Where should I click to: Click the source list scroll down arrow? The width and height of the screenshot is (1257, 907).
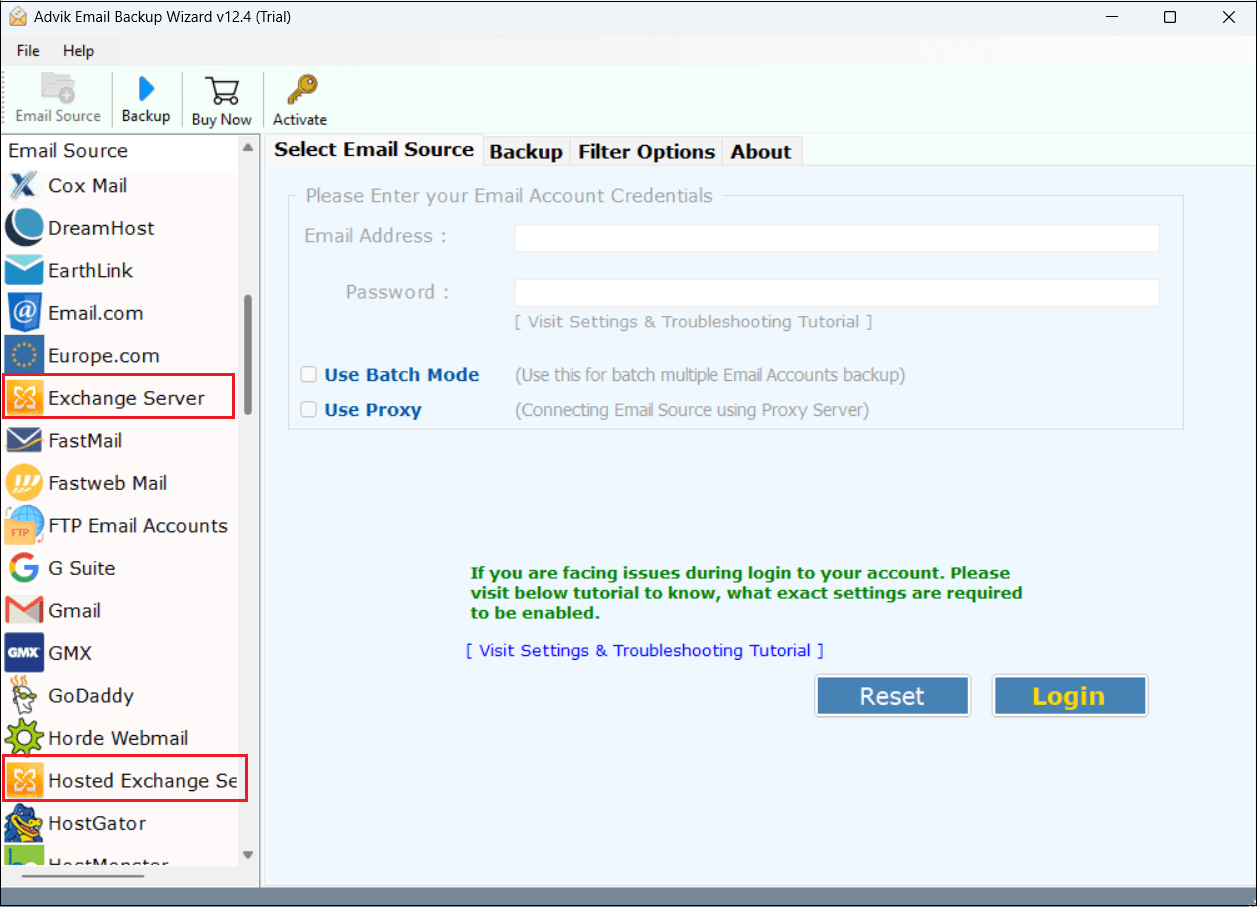click(x=248, y=855)
